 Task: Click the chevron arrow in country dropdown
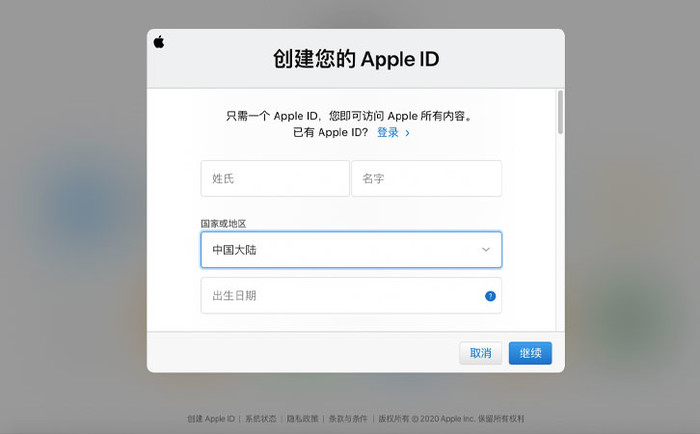[x=486, y=250]
